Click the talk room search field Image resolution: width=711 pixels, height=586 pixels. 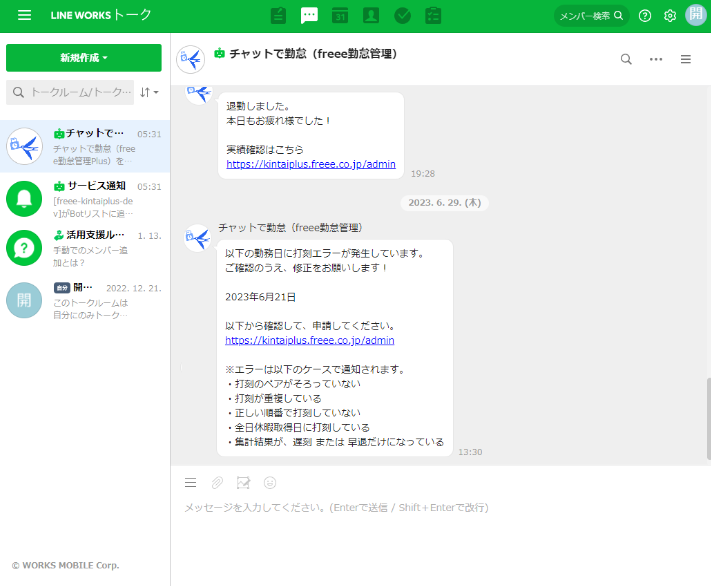coord(70,93)
